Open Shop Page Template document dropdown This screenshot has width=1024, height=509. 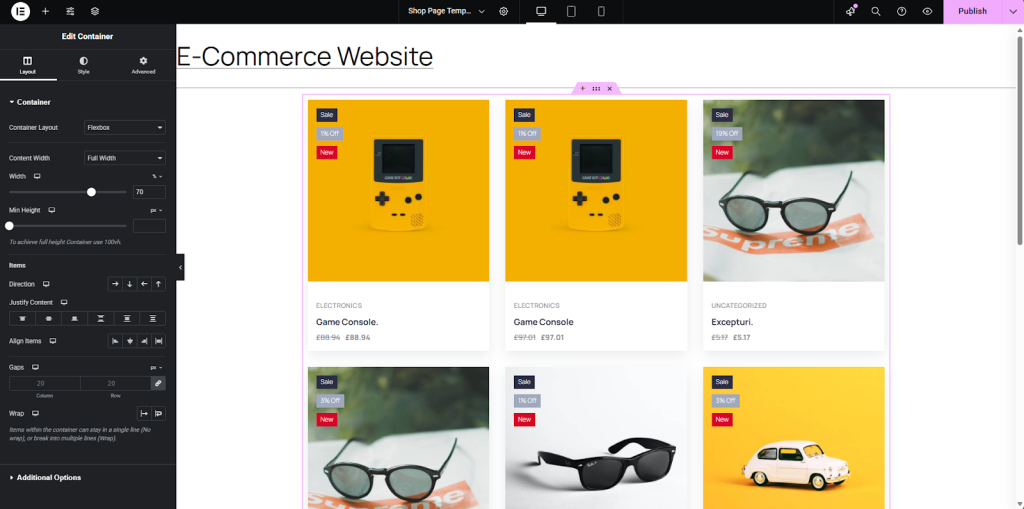coord(446,11)
